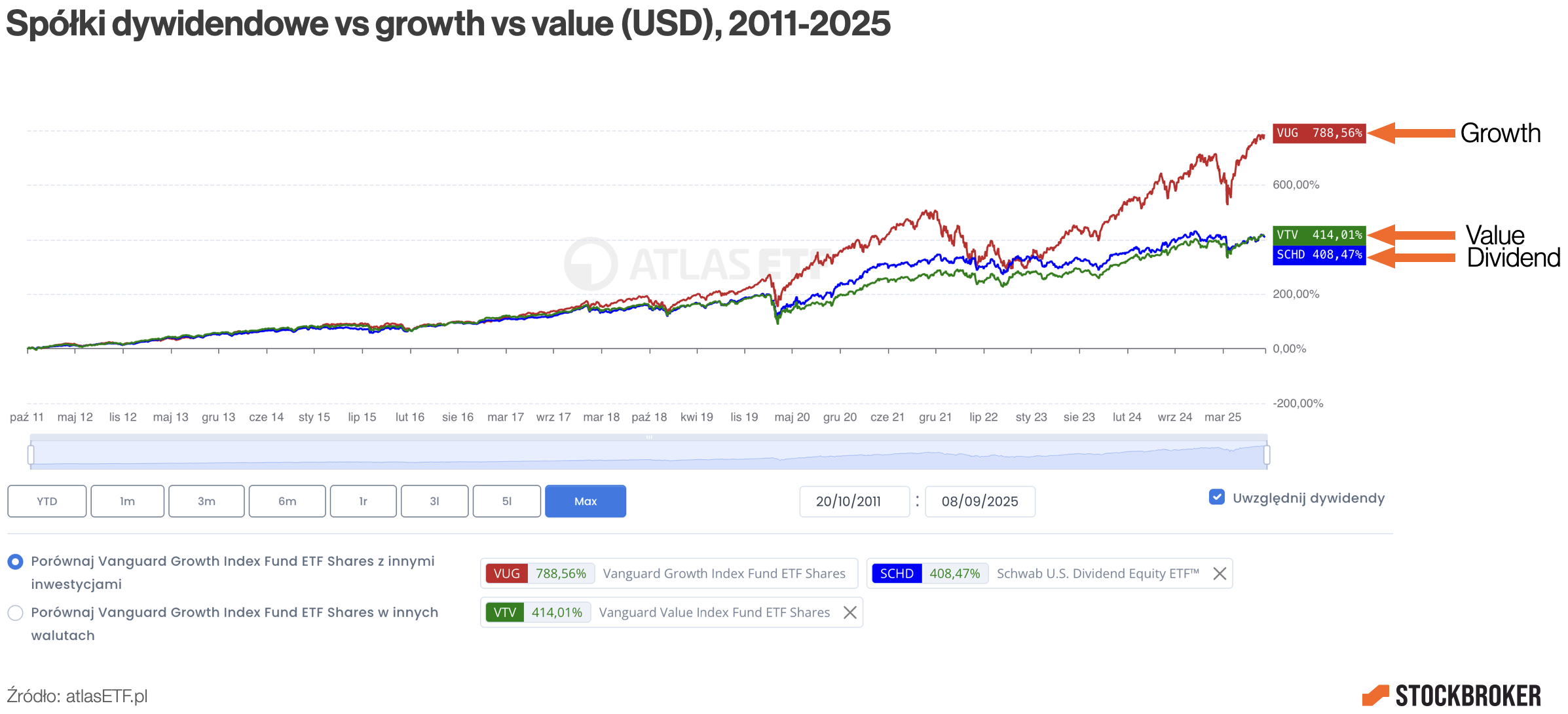
Task: Select the YTD time range
Action: coord(47,501)
